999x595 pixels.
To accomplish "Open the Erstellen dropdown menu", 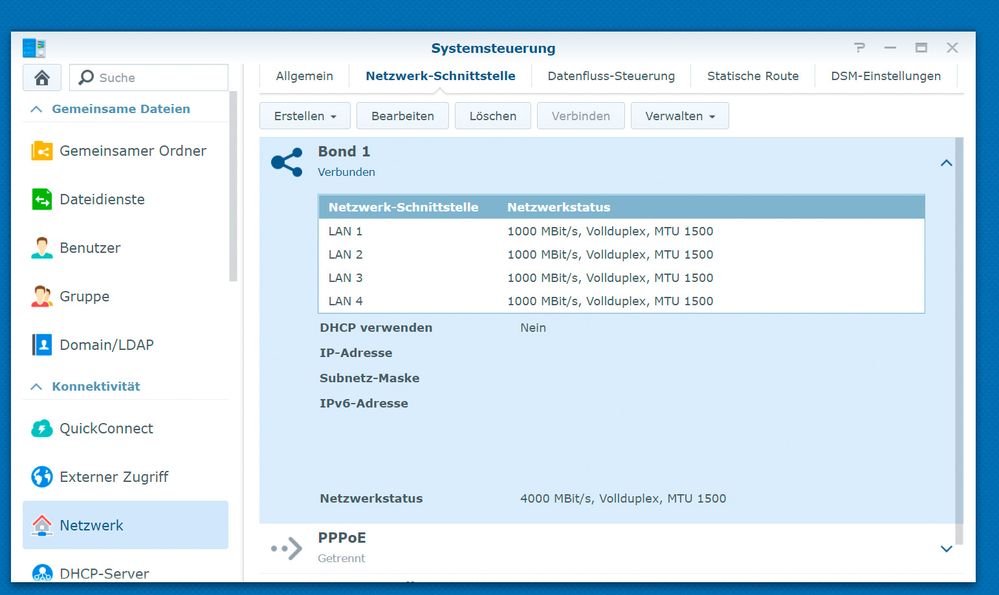I will click(304, 116).
